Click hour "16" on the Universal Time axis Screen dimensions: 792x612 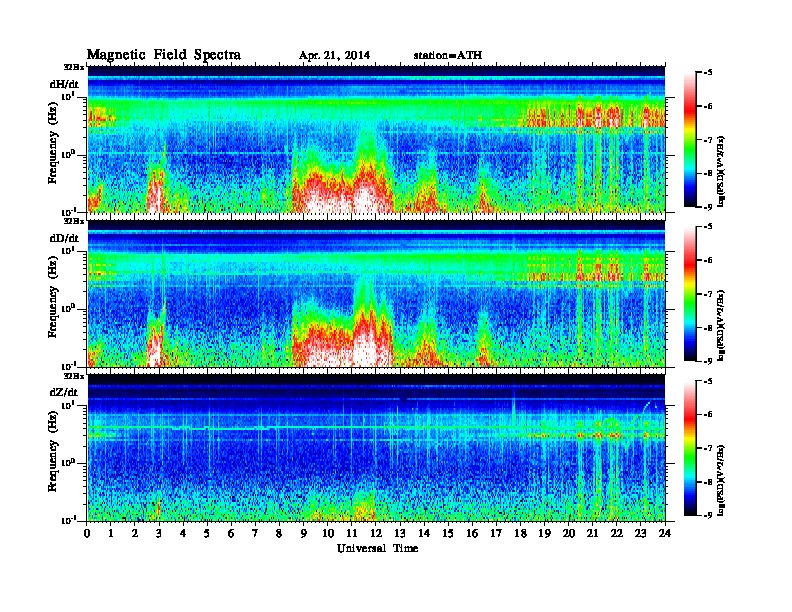click(x=472, y=533)
